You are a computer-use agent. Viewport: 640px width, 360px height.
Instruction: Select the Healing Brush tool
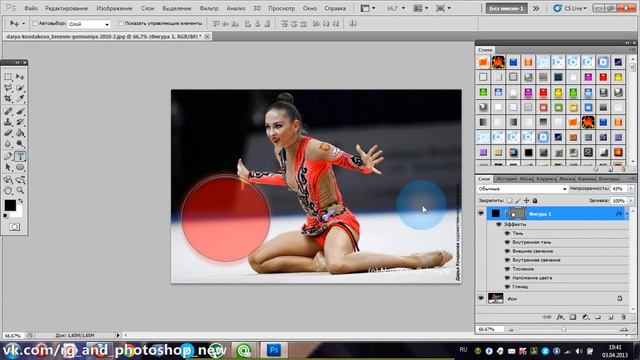coord(8,111)
